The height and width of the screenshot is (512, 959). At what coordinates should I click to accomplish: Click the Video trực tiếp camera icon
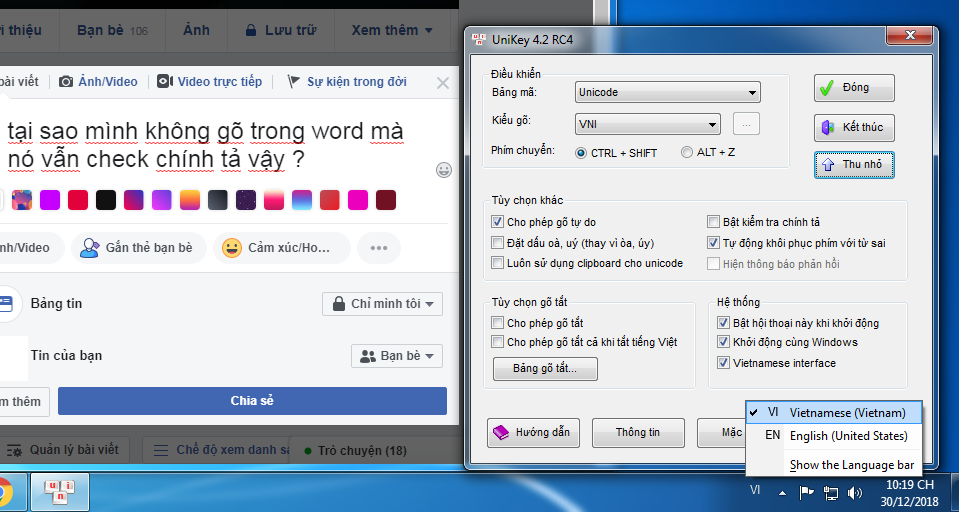(165, 81)
